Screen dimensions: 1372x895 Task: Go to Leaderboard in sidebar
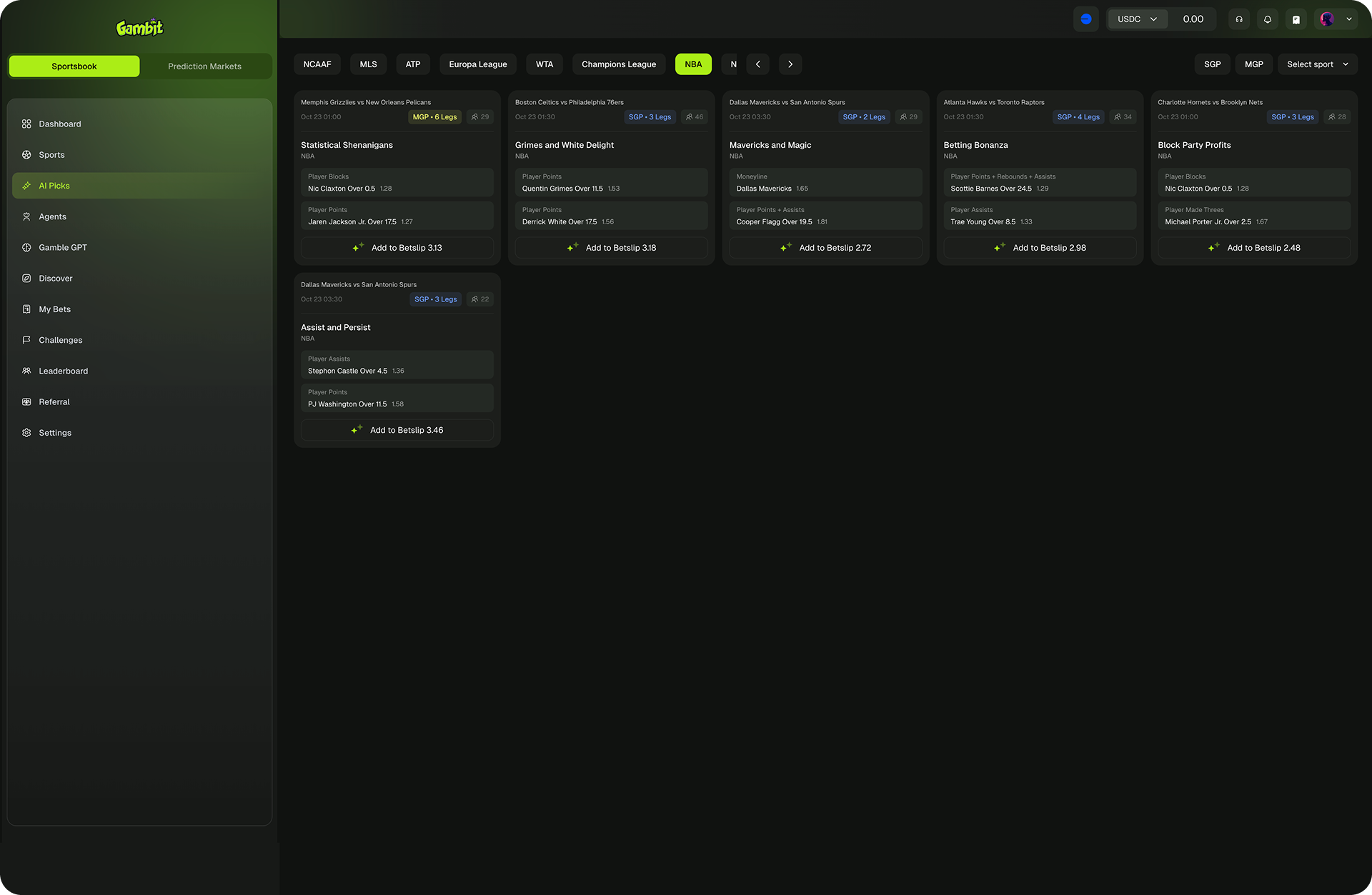pyautogui.click(x=63, y=371)
